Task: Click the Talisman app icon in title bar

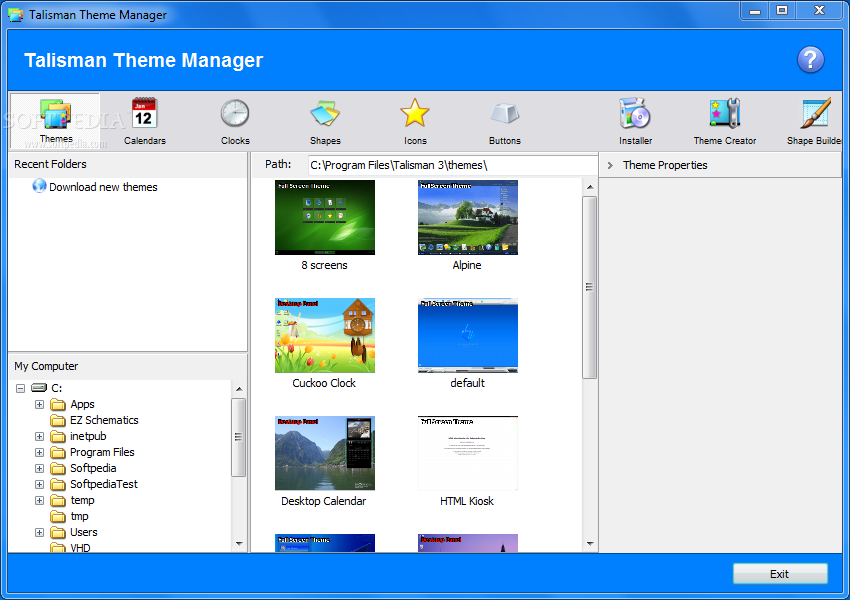Action: click(x=16, y=15)
